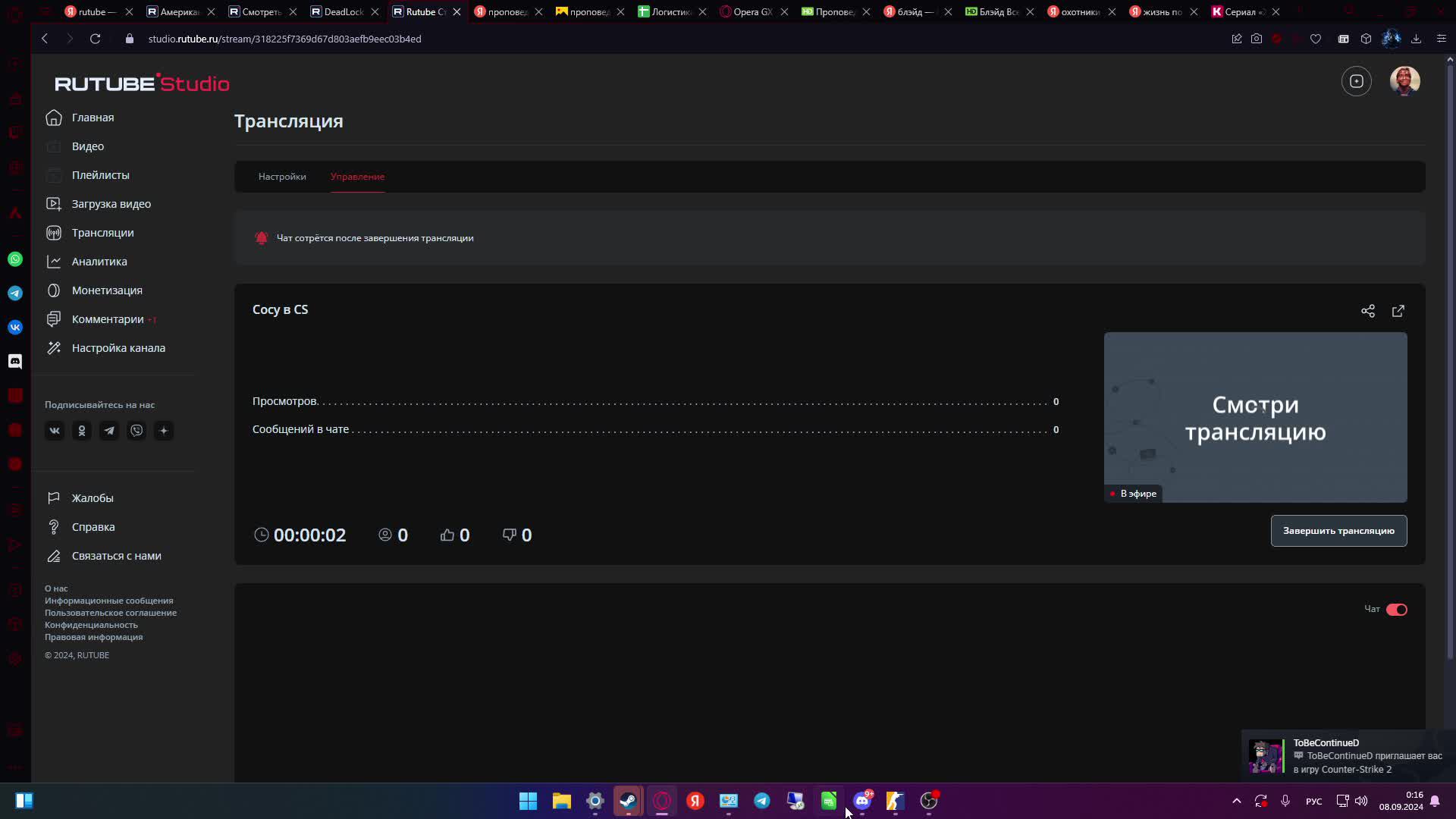Viewport: 1456px width, 819px height.
Task: Click the snapshot camera icon in toolbar
Action: pos(1257,39)
